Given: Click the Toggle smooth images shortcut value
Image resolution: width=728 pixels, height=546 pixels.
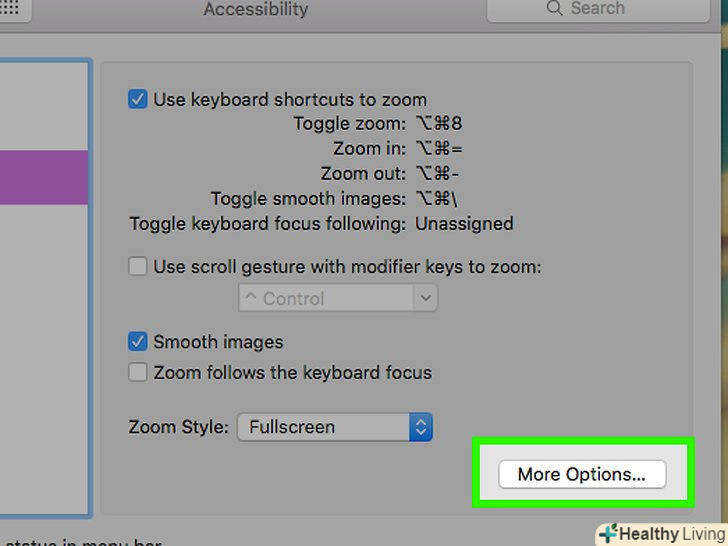Looking at the screenshot, I should point(439,198).
